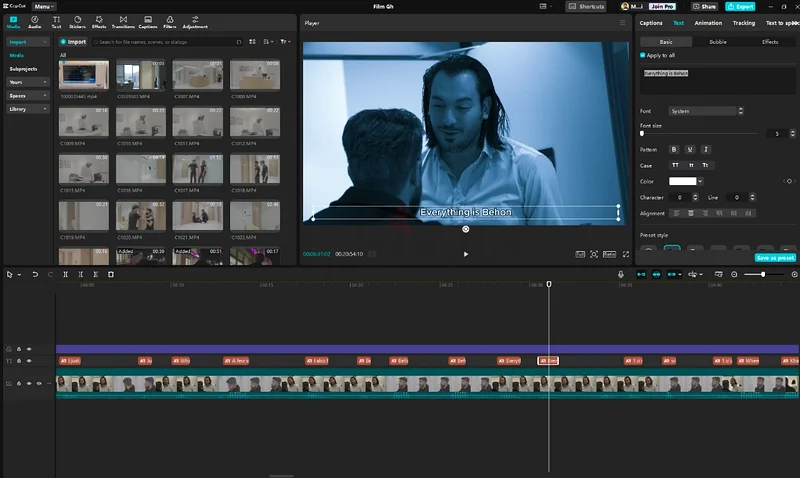Select the Media panel icon
800x478 pixels.
coord(13,22)
